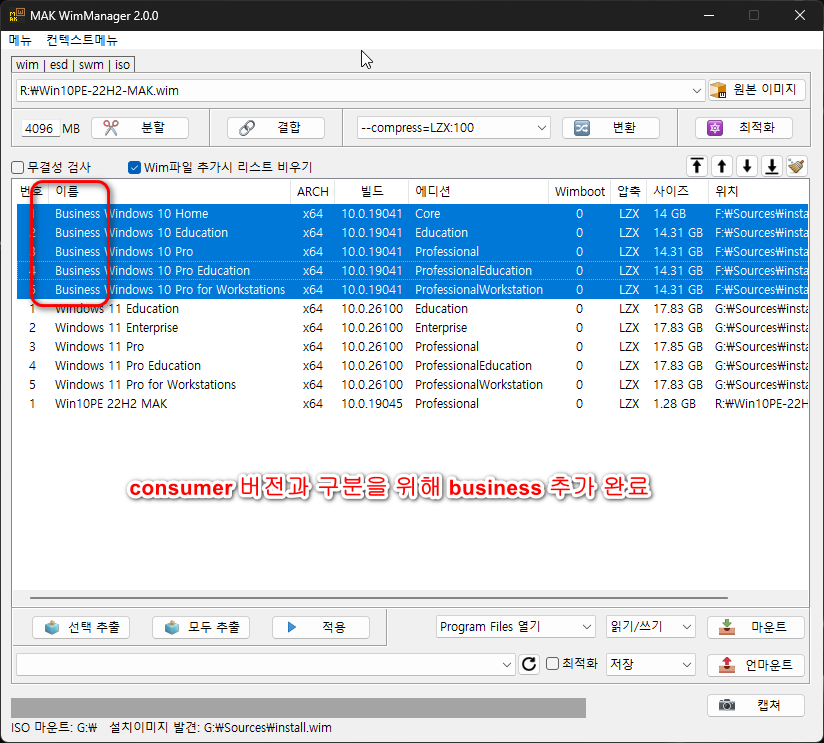Viewport: 824px width, 743px height.
Task: Expand the empty mount path dropdown
Action: click(x=506, y=665)
